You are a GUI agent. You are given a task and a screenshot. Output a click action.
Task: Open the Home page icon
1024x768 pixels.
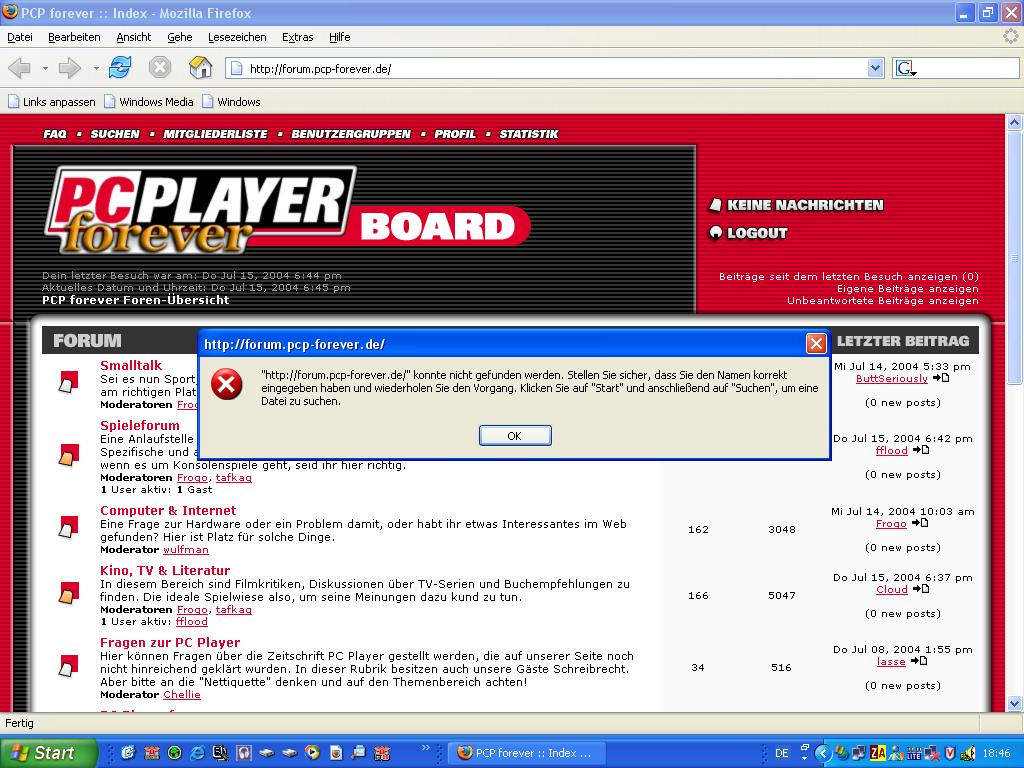click(x=200, y=67)
